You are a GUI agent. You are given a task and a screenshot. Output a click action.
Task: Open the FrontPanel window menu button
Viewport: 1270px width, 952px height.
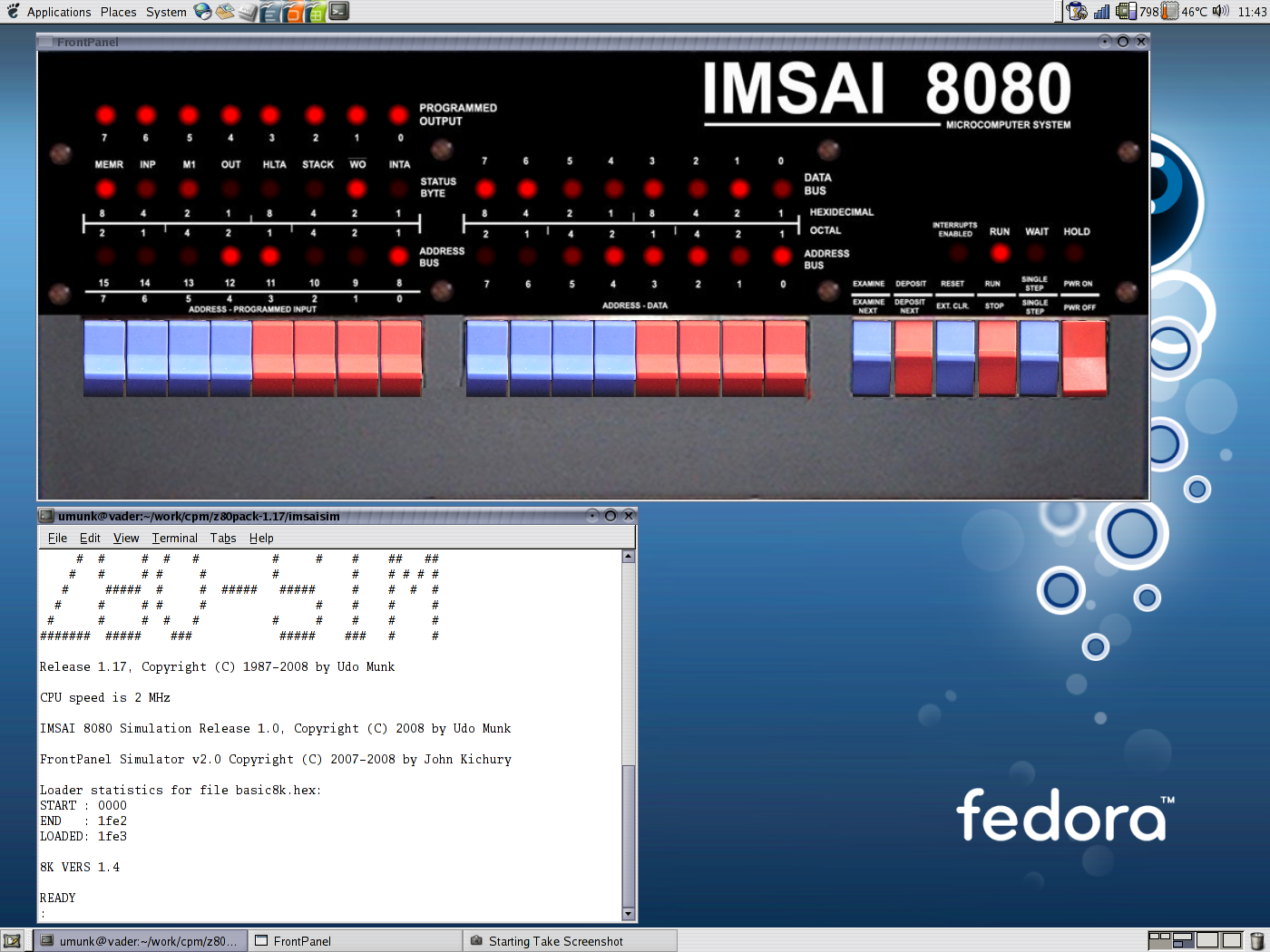click(x=47, y=42)
